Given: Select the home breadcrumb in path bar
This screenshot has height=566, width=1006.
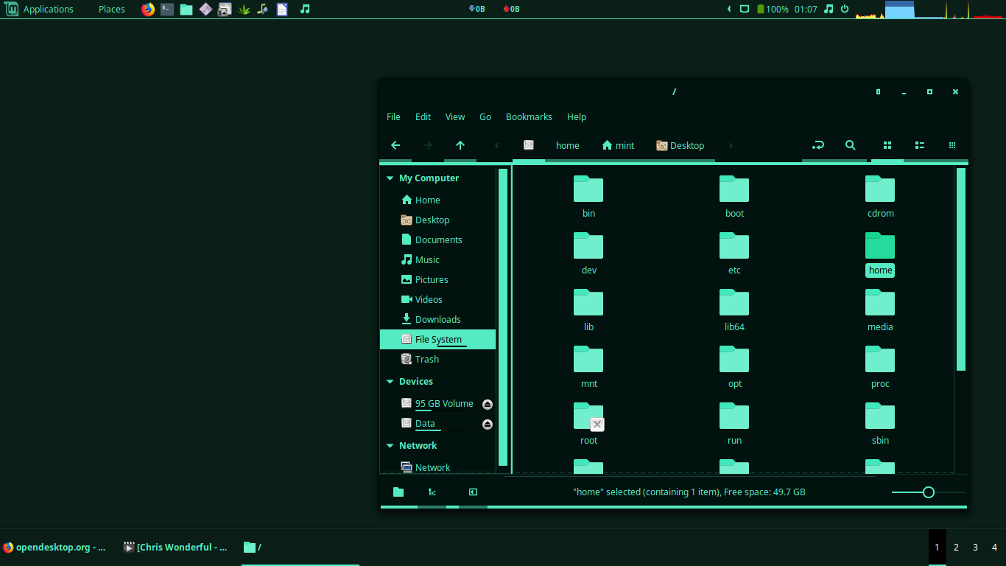Looking at the screenshot, I should [x=567, y=146].
